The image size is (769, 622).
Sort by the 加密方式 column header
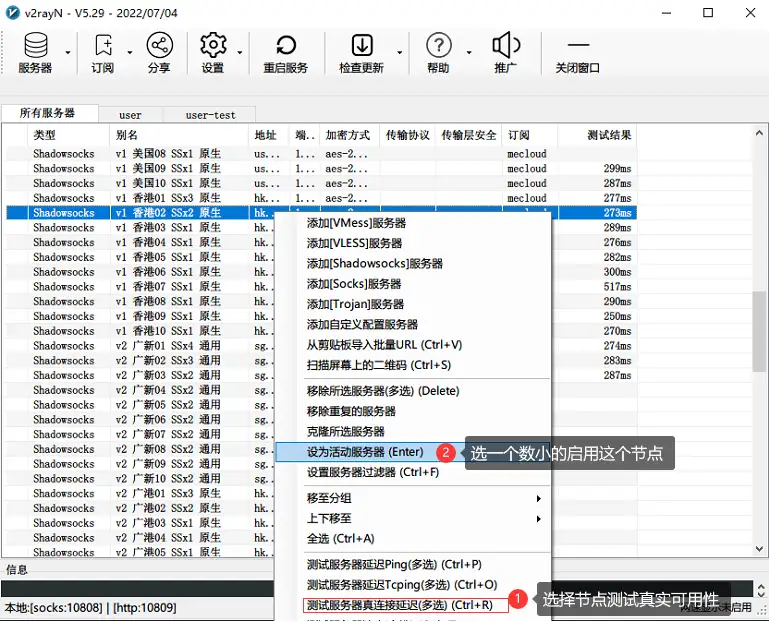point(350,135)
